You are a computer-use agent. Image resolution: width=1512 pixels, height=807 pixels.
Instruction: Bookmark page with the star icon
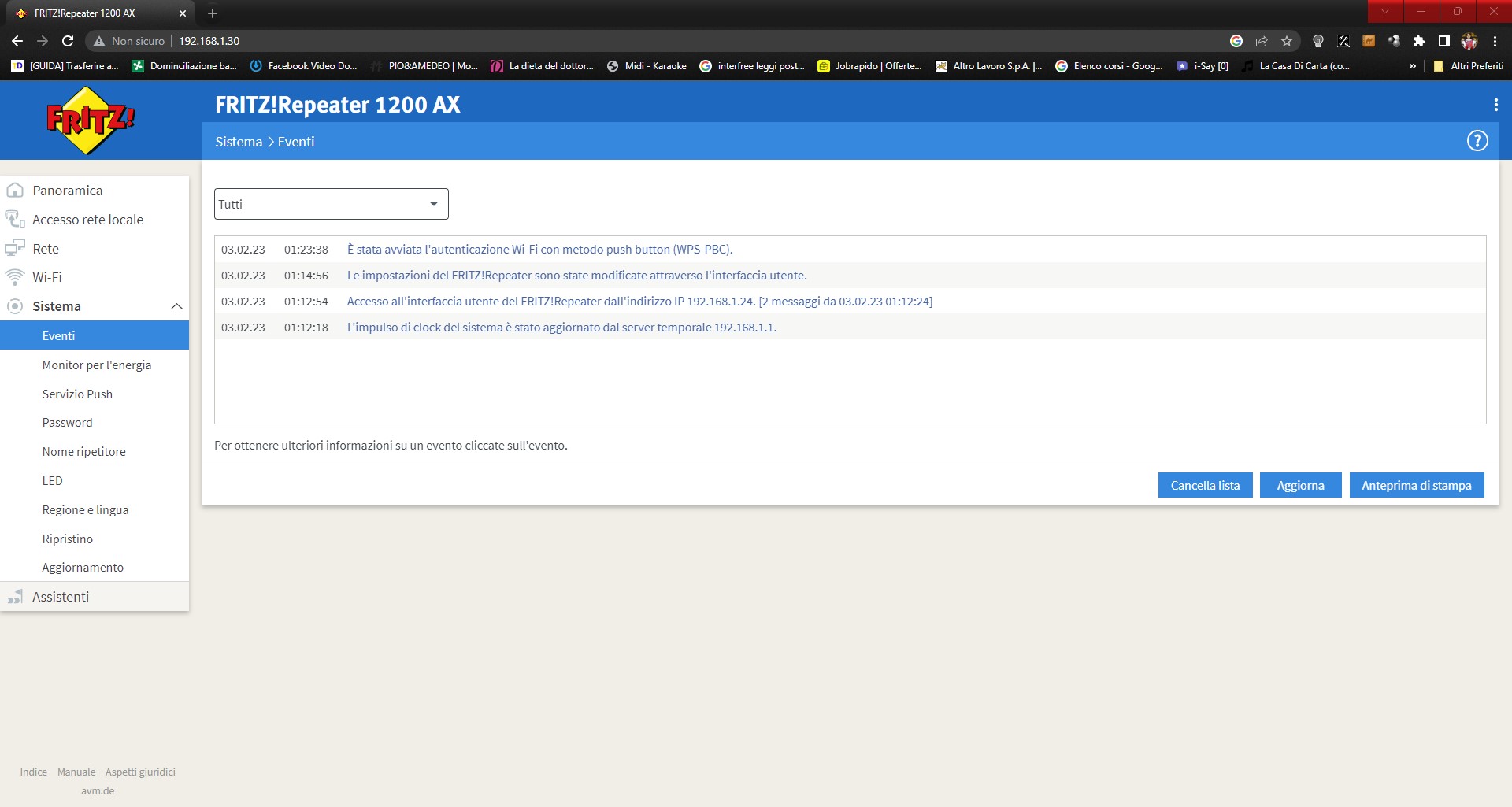point(1287,41)
